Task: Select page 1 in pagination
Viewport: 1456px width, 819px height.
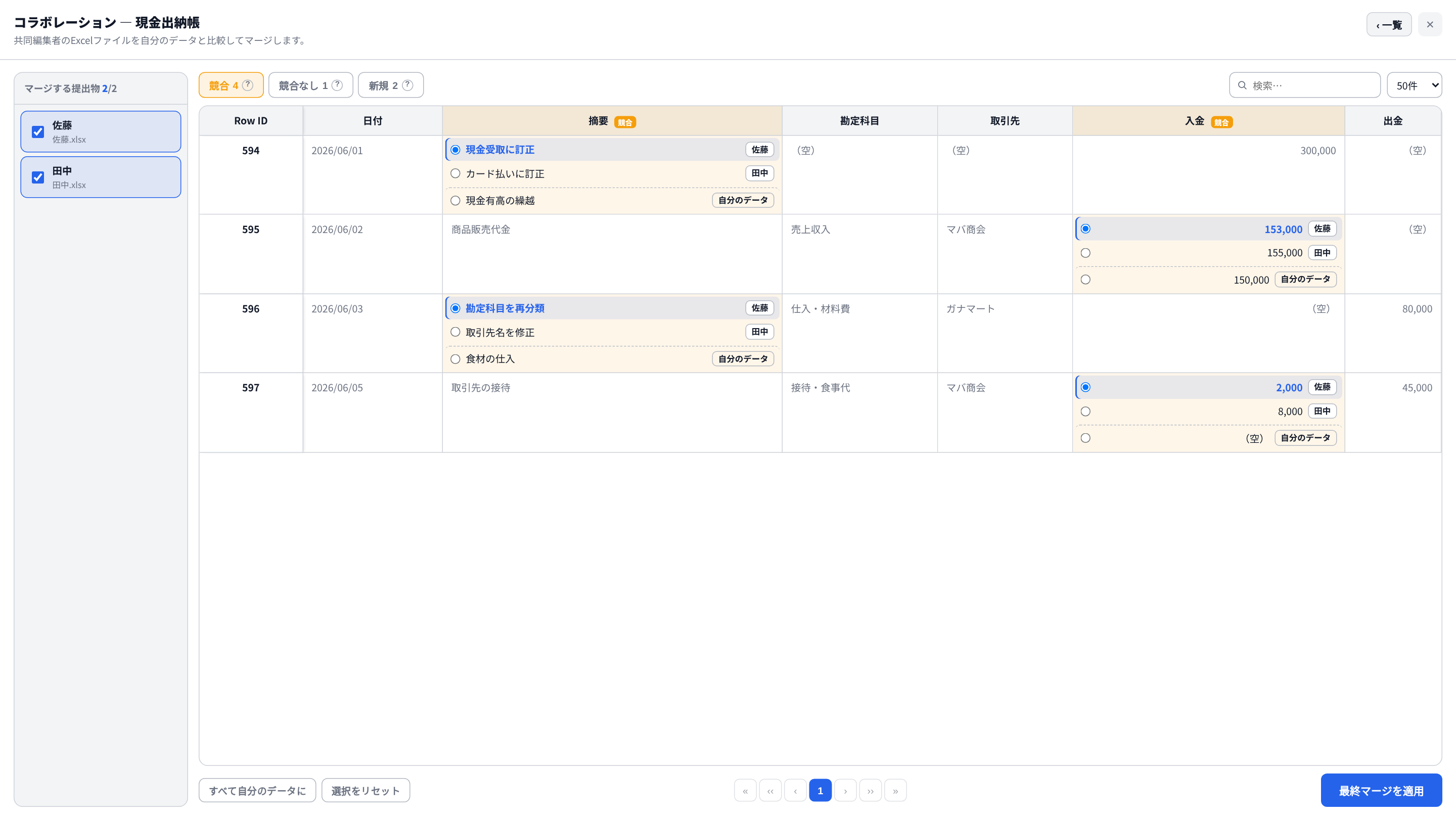Action: tap(820, 790)
